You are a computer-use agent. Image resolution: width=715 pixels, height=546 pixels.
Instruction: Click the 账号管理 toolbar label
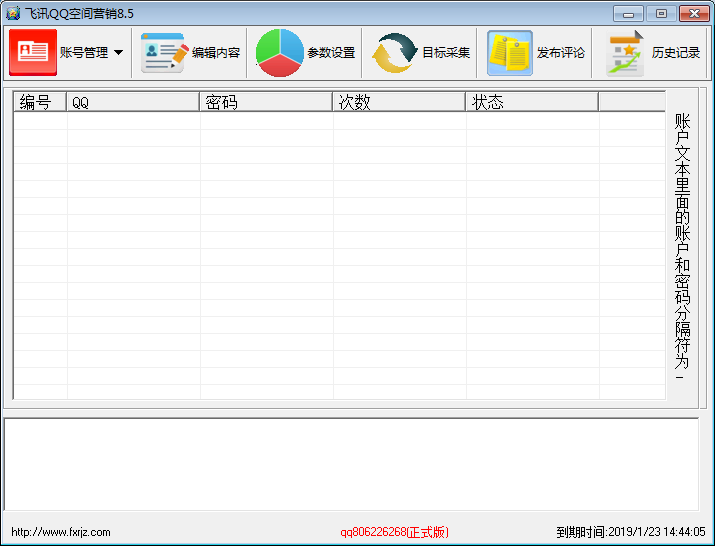tap(84, 52)
